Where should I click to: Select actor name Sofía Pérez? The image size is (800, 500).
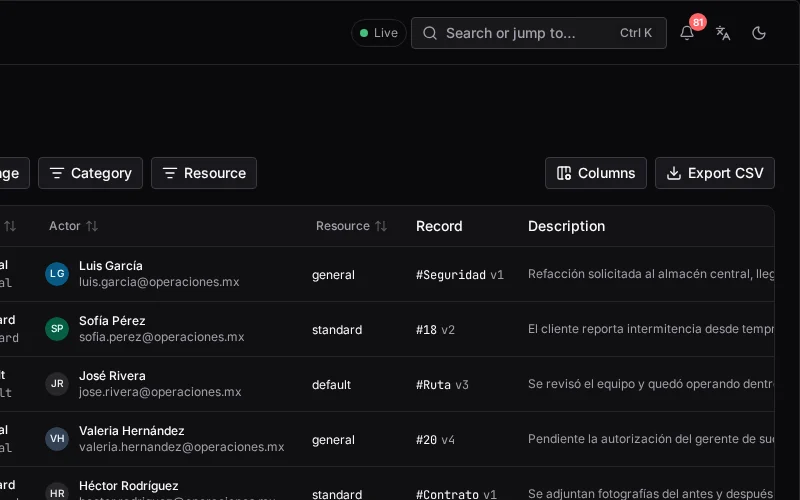[112, 321]
